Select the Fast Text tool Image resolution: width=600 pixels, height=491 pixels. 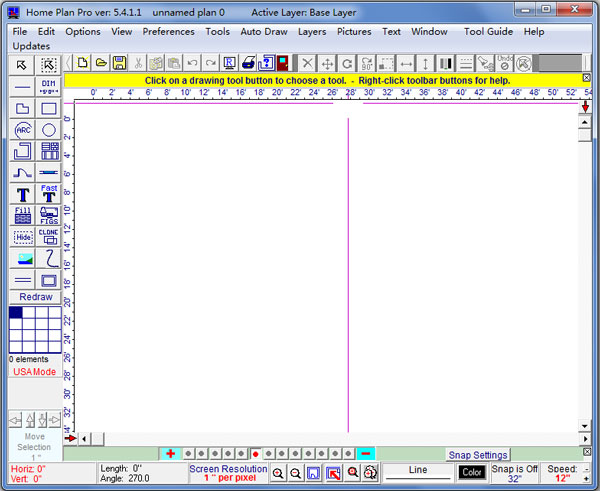pyautogui.click(x=49, y=193)
